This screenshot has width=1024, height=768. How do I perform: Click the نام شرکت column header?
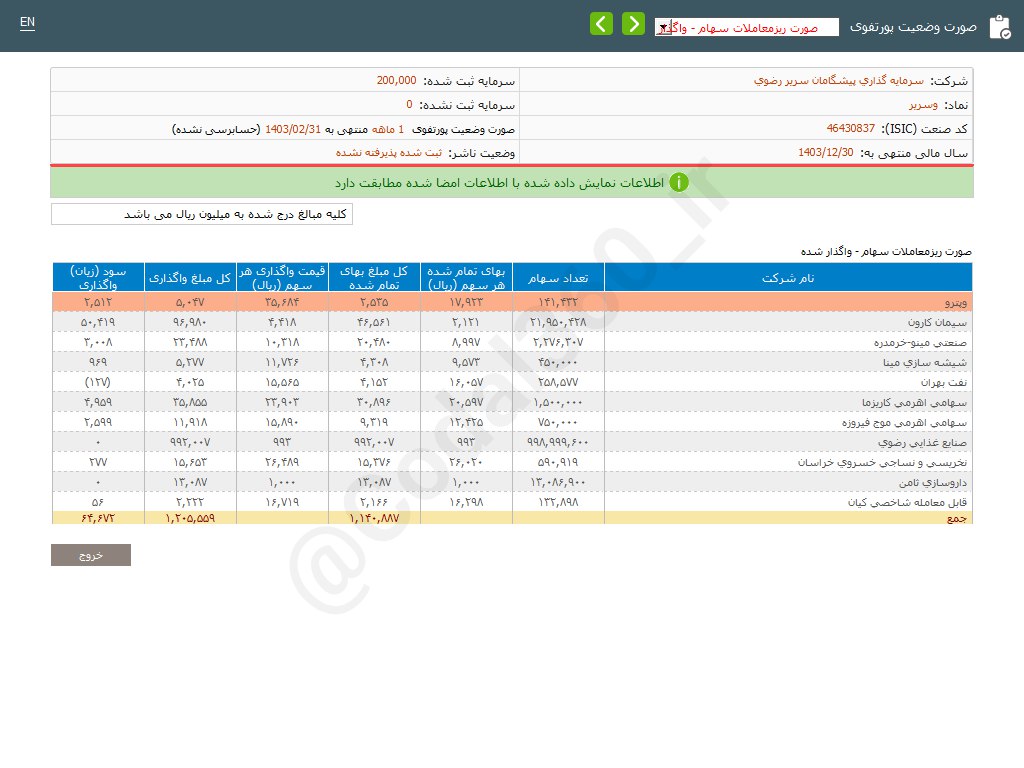coord(788,278)
